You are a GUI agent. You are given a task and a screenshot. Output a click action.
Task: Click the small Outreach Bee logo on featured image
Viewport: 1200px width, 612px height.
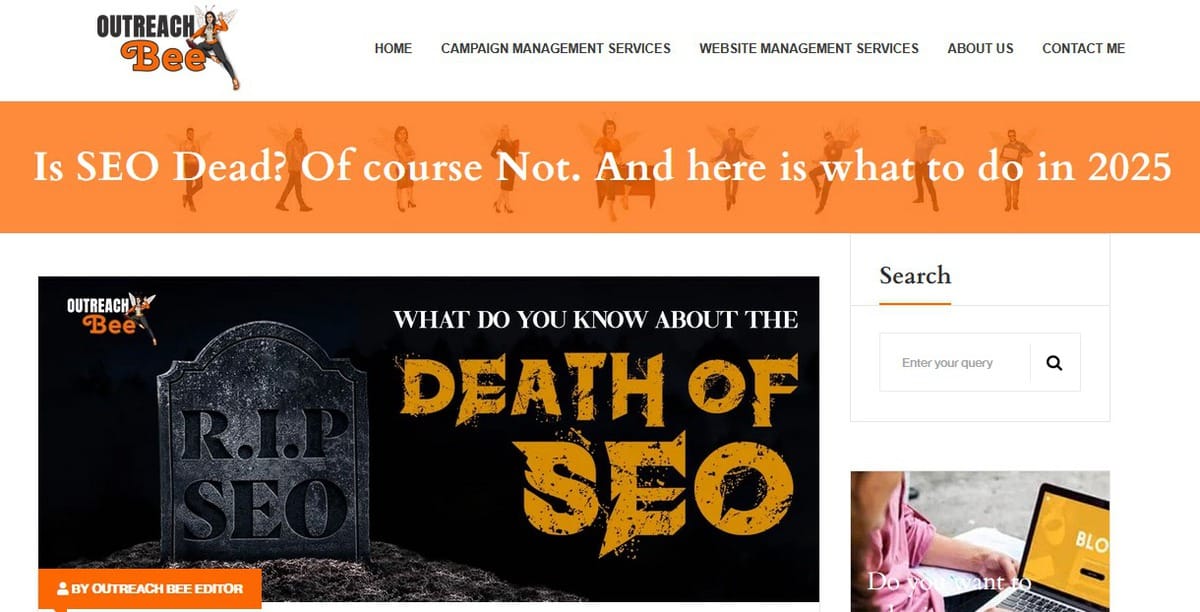point(111,316)
